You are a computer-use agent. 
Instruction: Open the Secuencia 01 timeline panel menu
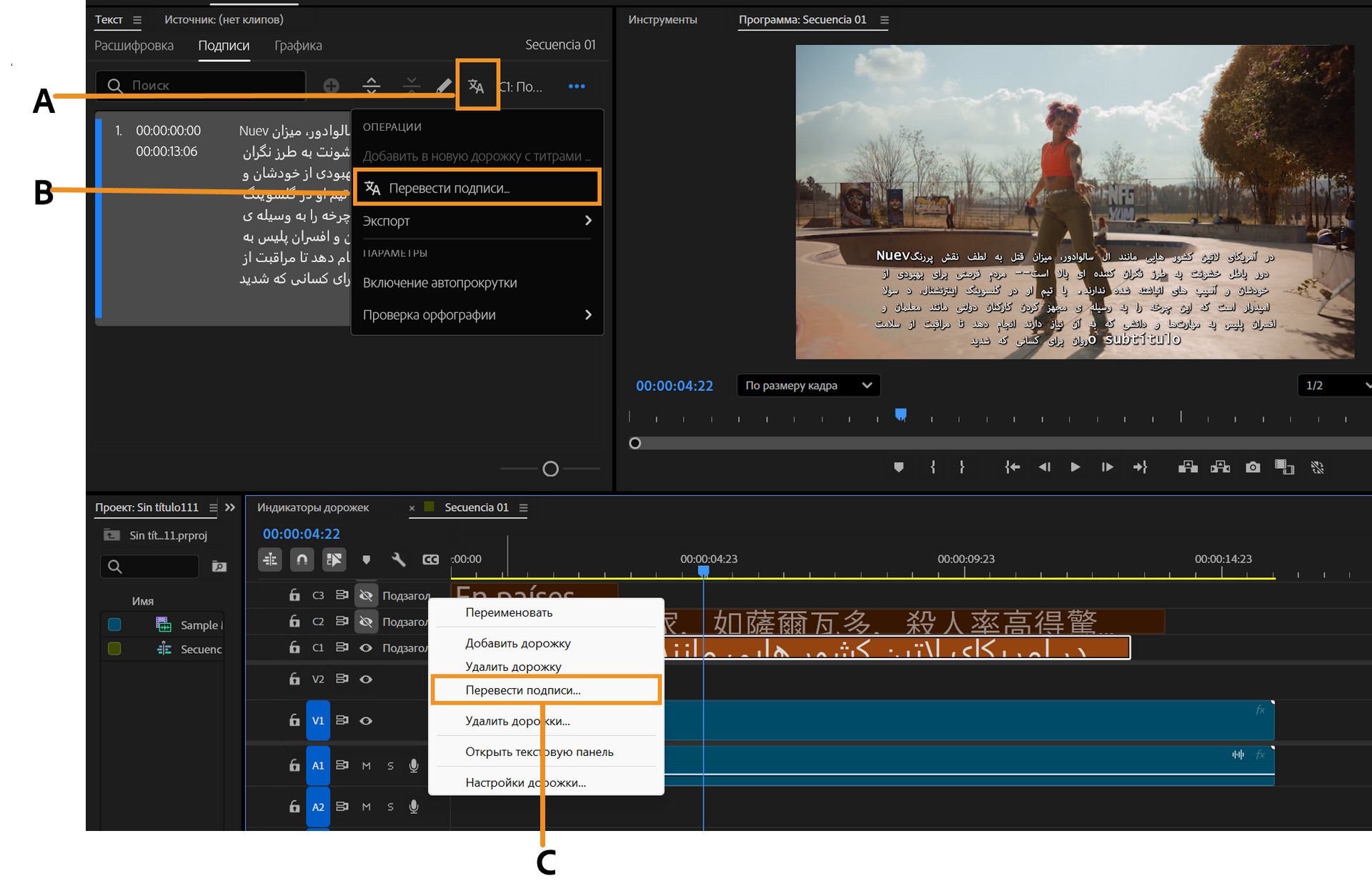tap(525, 507)
